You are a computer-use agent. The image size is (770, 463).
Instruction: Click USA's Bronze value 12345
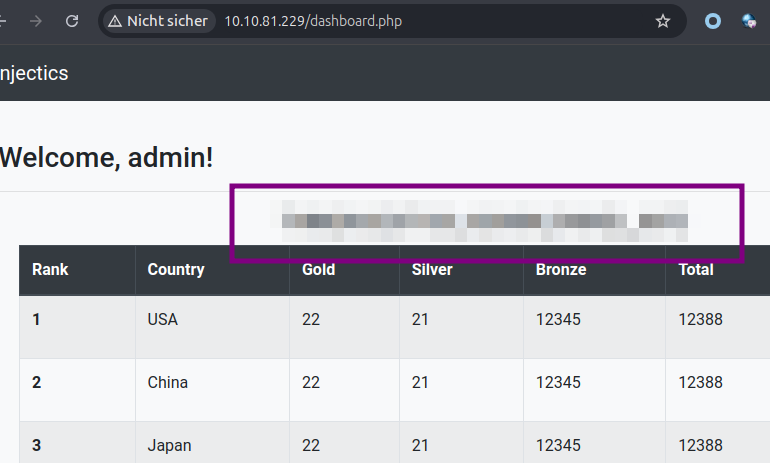click(558, 320)
